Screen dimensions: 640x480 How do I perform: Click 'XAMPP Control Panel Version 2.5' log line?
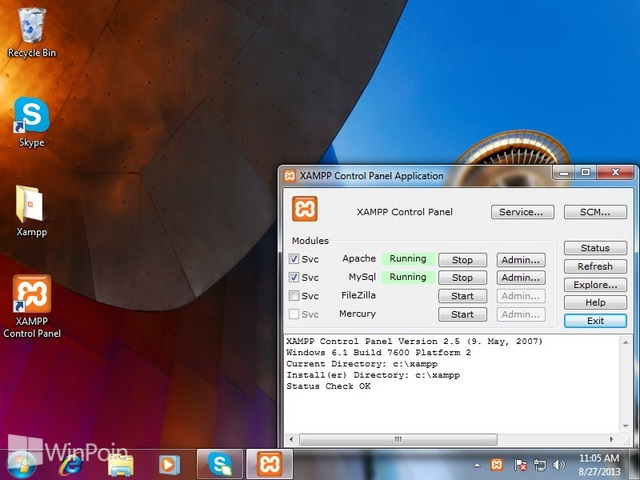point(414,341)
